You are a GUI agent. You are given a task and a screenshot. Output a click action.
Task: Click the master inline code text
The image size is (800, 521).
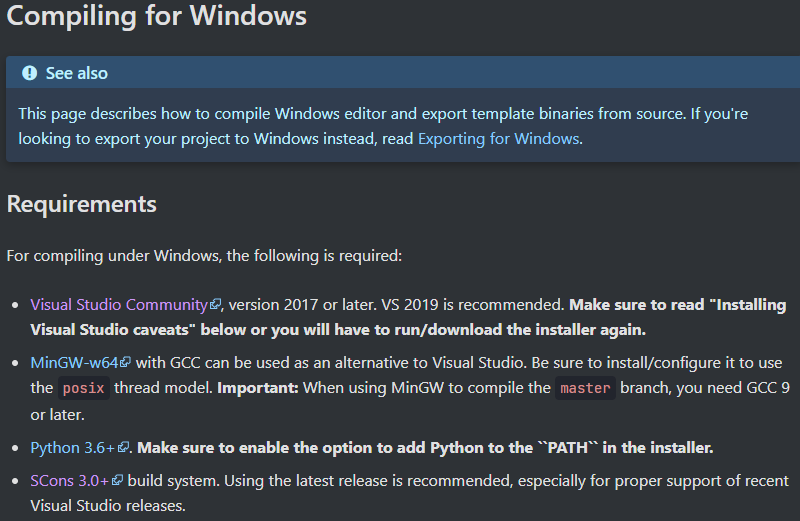click(x=585, y=388)
